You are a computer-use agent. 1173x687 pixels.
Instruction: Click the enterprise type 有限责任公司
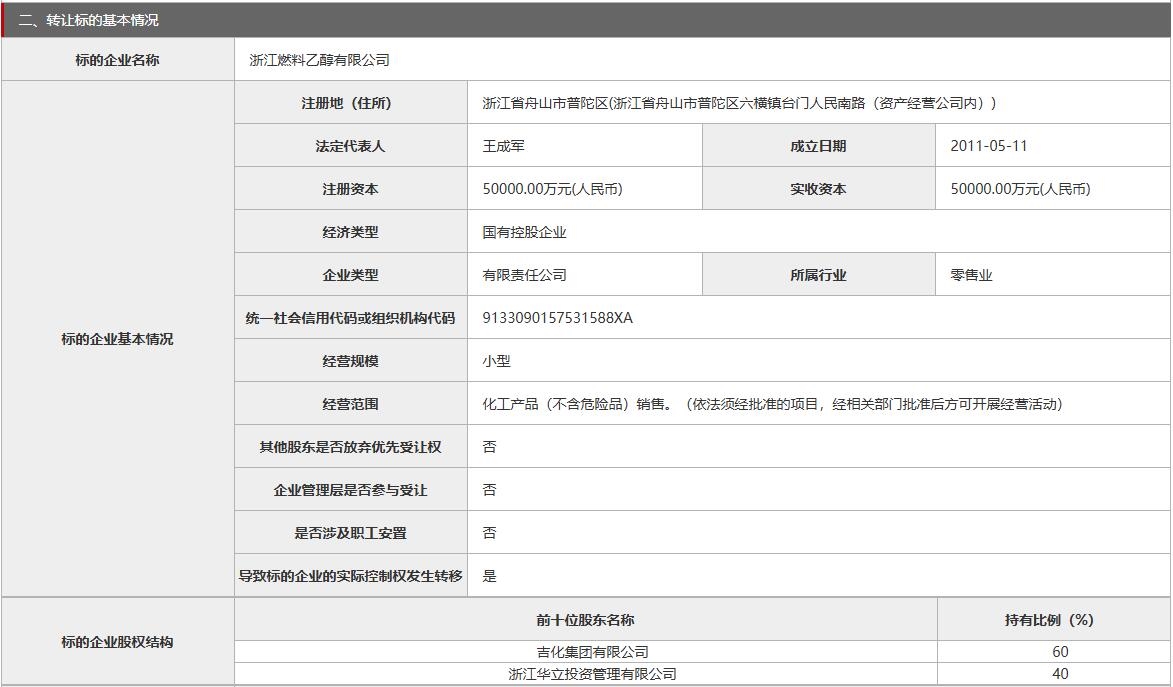516,274
